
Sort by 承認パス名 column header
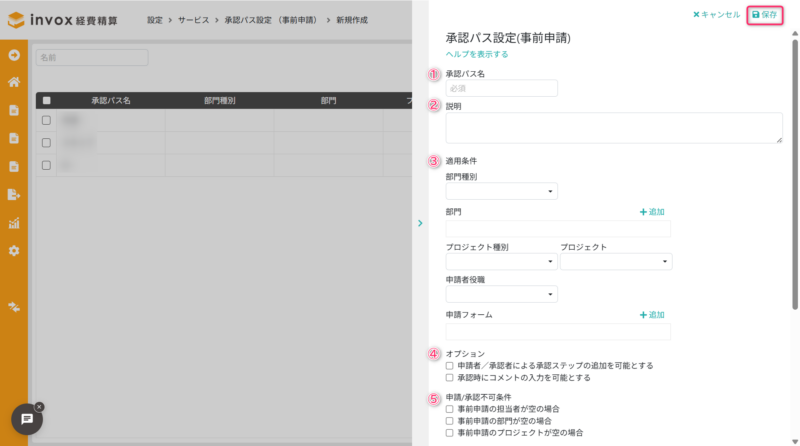click(111, 101)
